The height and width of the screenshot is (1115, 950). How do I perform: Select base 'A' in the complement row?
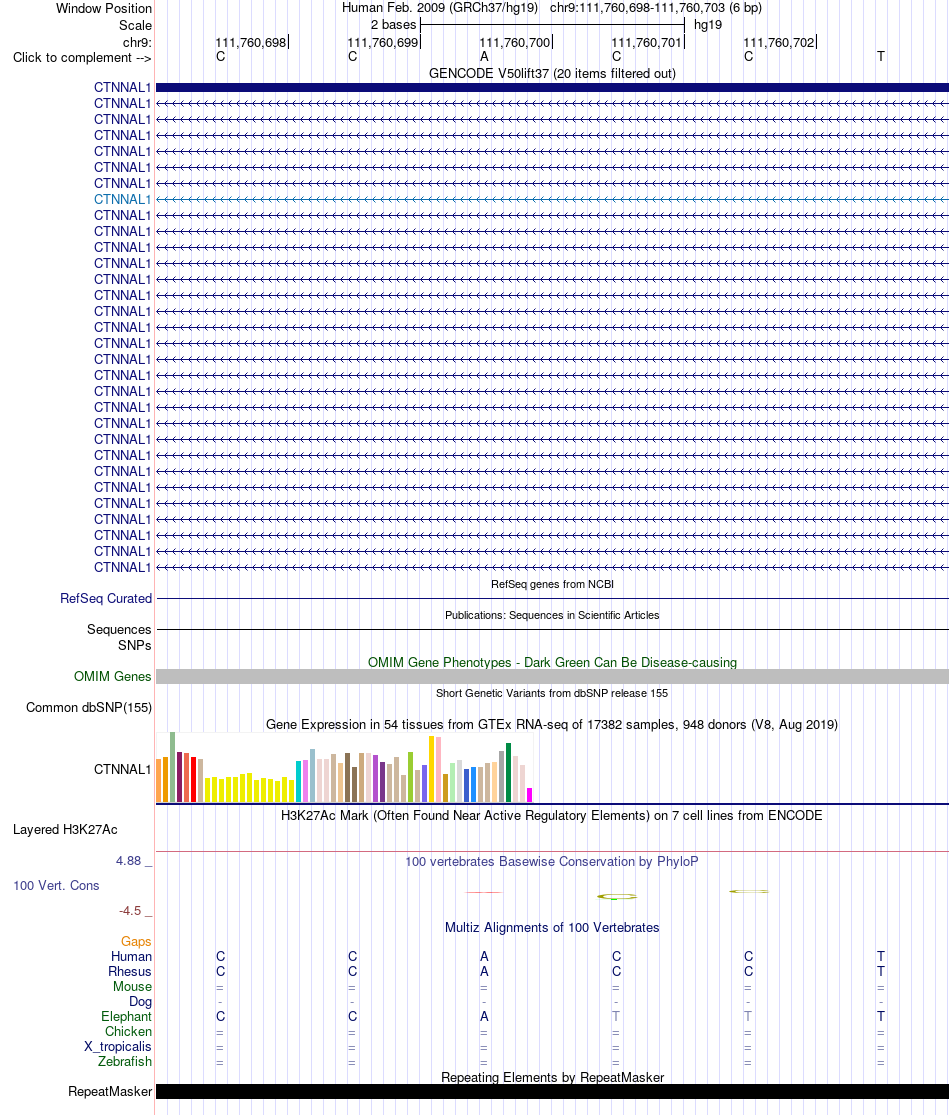click(x=484, y=57)
